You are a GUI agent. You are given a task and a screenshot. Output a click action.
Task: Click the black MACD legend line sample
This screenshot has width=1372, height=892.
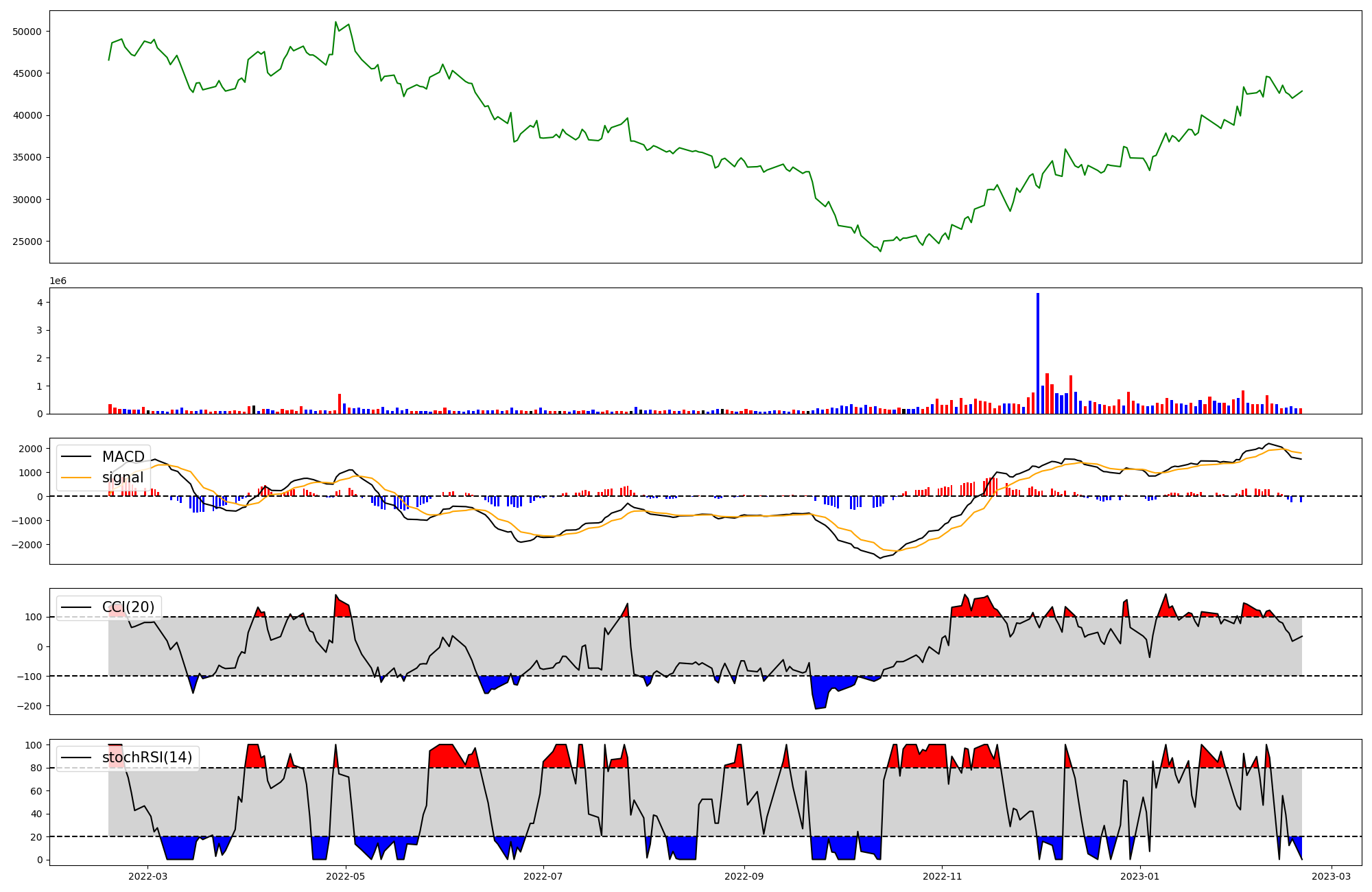pyautogui.click(x=77, y=457)
